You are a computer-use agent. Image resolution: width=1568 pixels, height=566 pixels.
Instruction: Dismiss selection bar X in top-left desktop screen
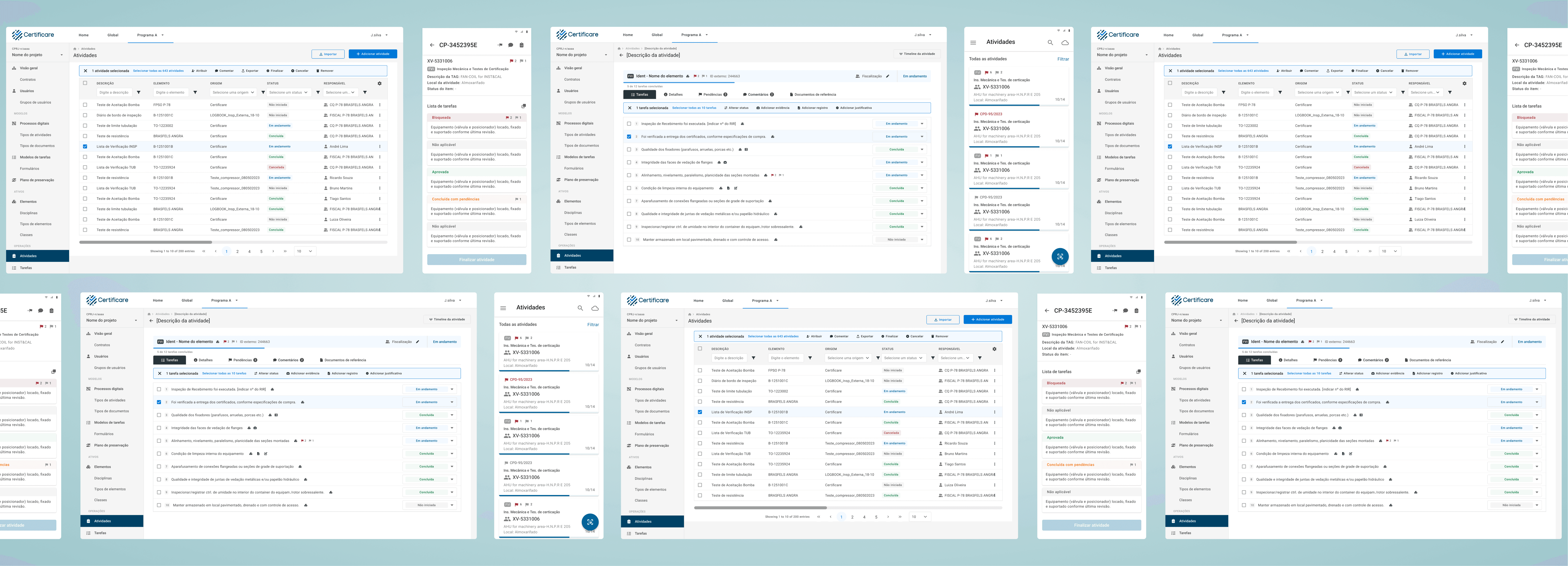click(85, 71)
